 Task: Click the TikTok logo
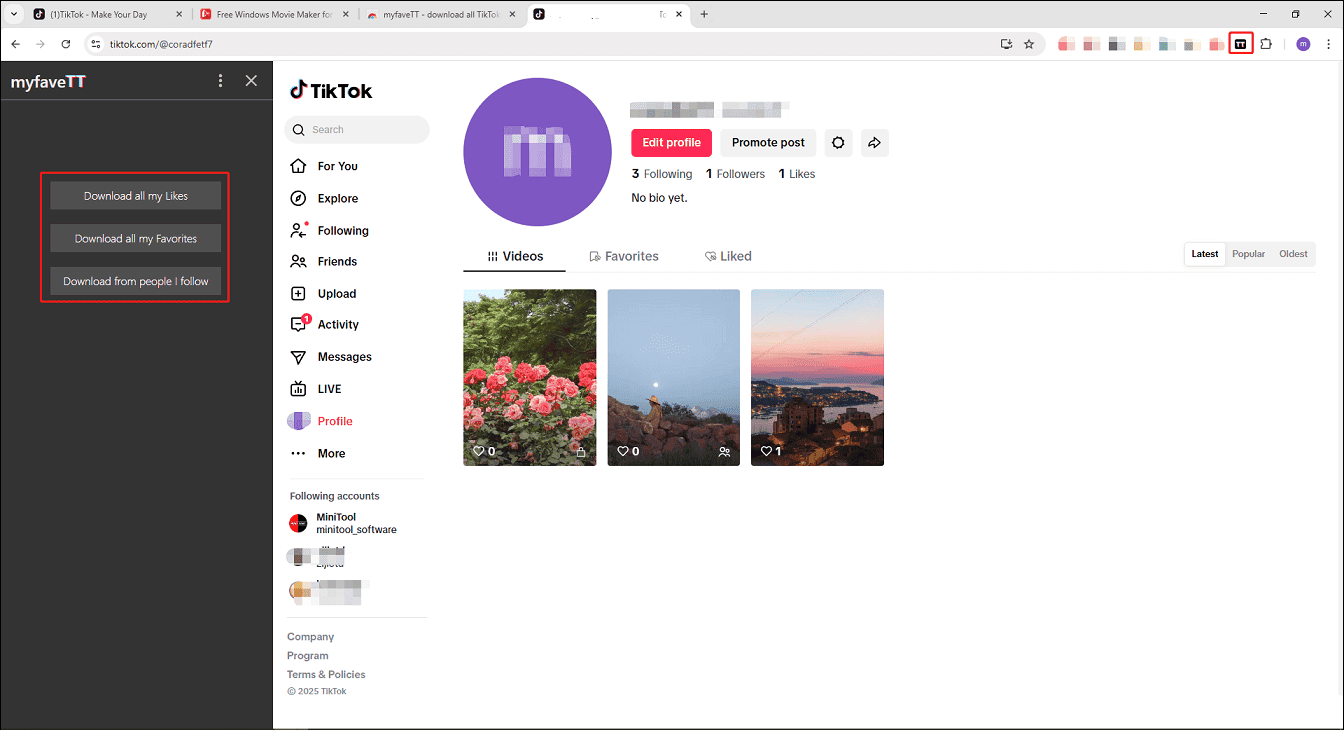click(x=331, y=90)
